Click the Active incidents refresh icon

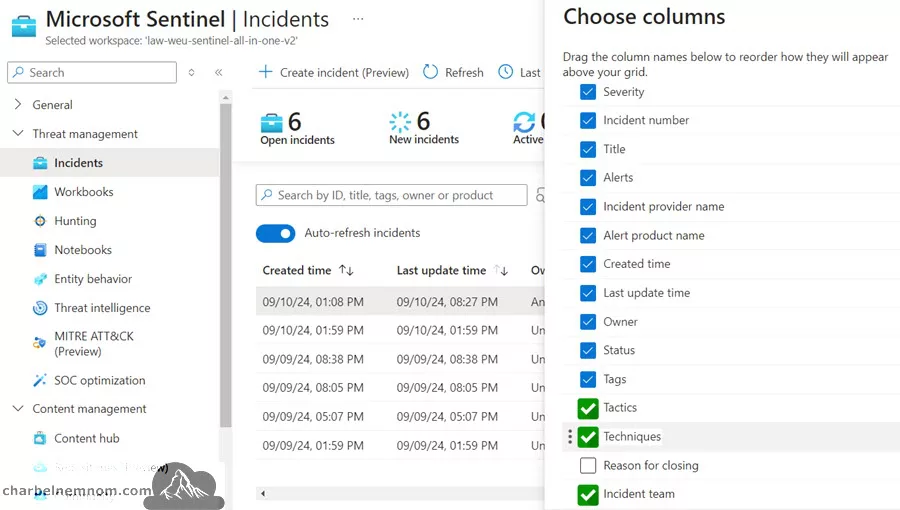point(524,122)
